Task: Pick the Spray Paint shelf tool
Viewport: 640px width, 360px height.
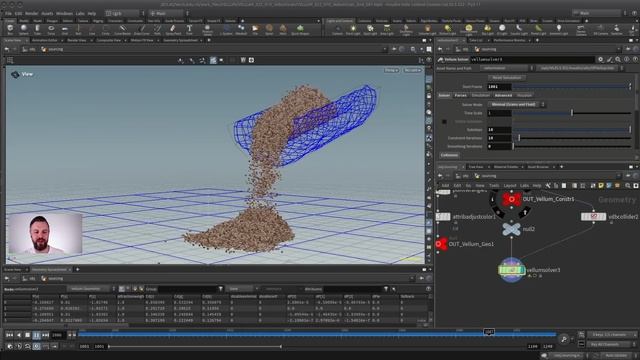Action: (173, 29)
